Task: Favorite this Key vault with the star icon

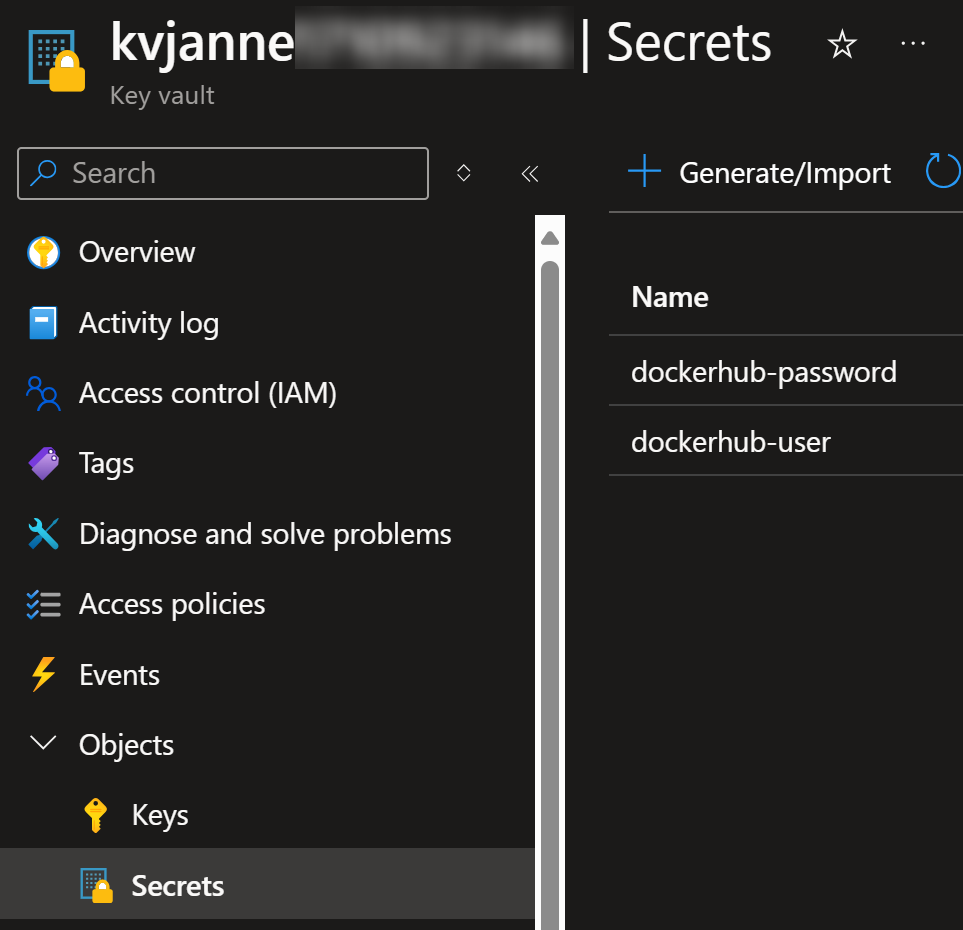Action: [841, 45]
